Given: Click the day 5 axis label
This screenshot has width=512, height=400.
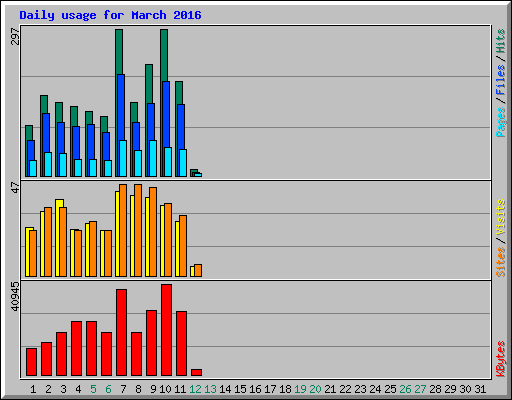Looking at the screenshot, I should (93, 389).
